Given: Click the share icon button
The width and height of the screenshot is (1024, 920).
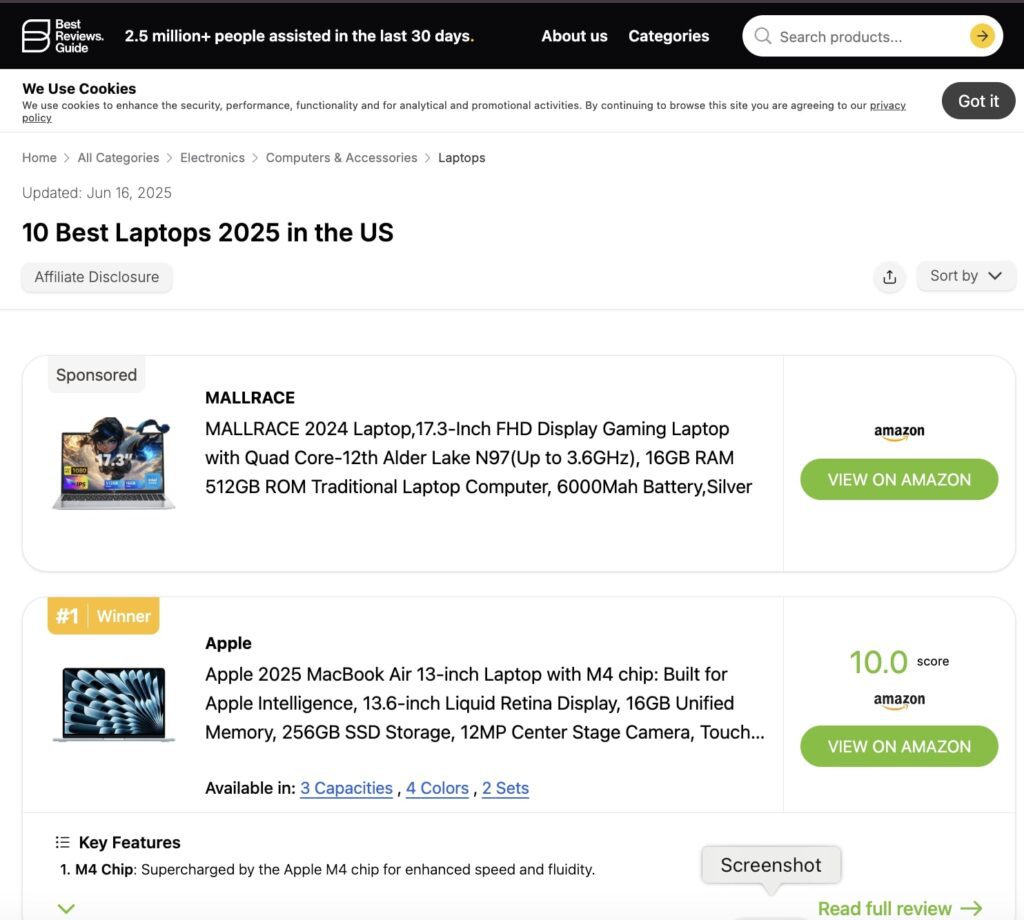Looking at the screenshot, I should [889, 277].
